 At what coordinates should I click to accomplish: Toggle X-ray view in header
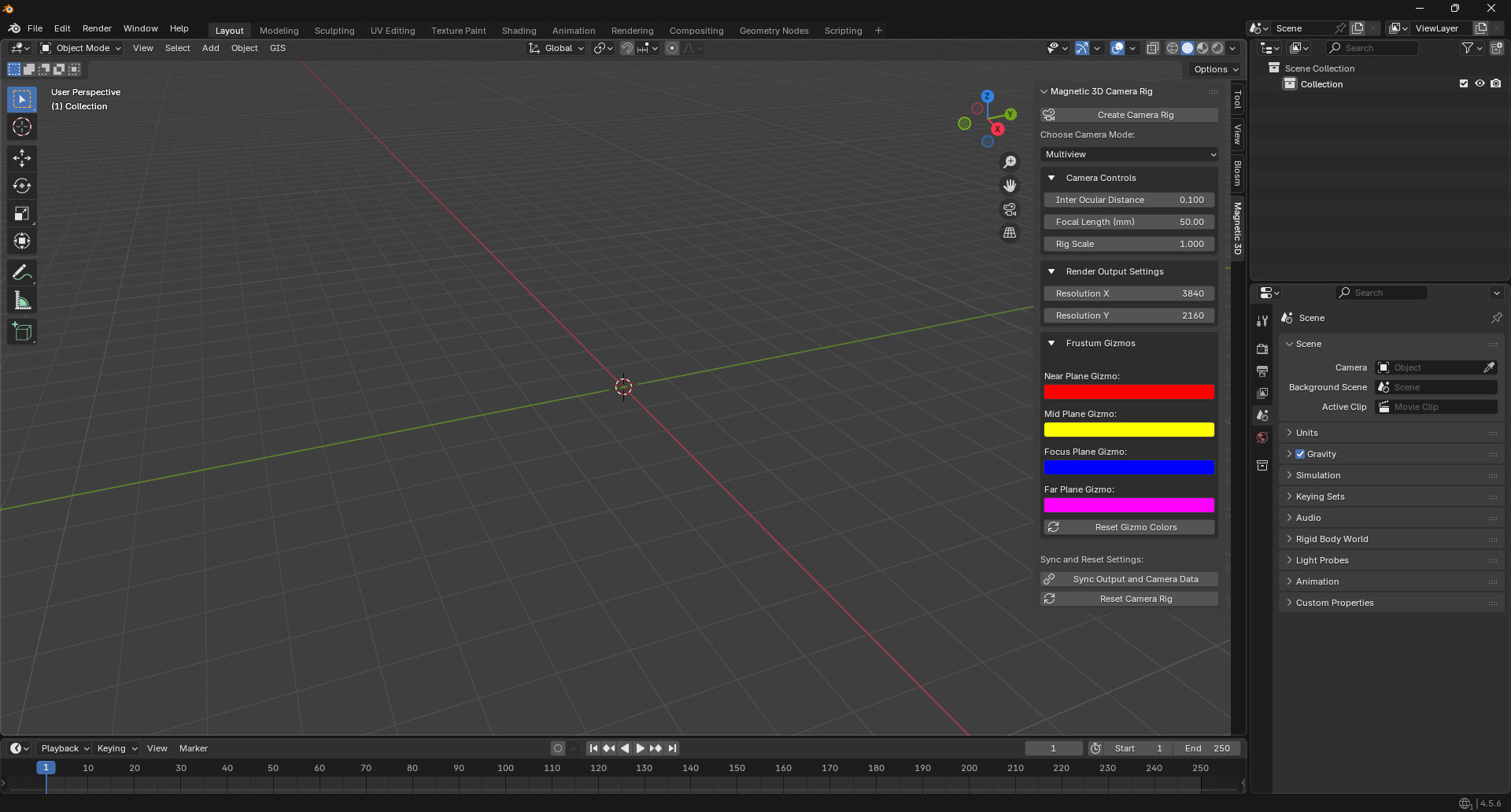(1152, 48)
